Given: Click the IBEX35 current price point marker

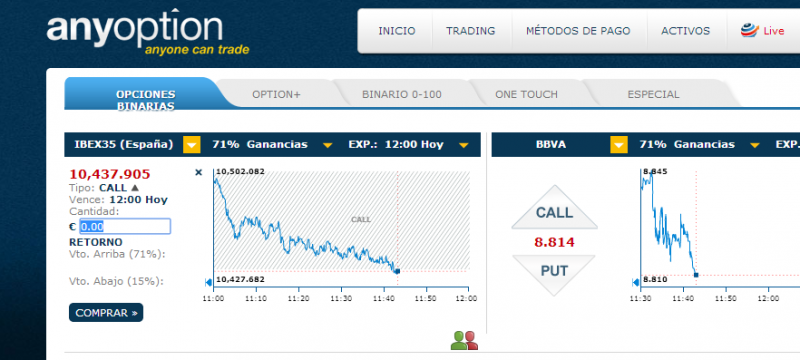Looking at the screenshot, I should tap(397, 271).
